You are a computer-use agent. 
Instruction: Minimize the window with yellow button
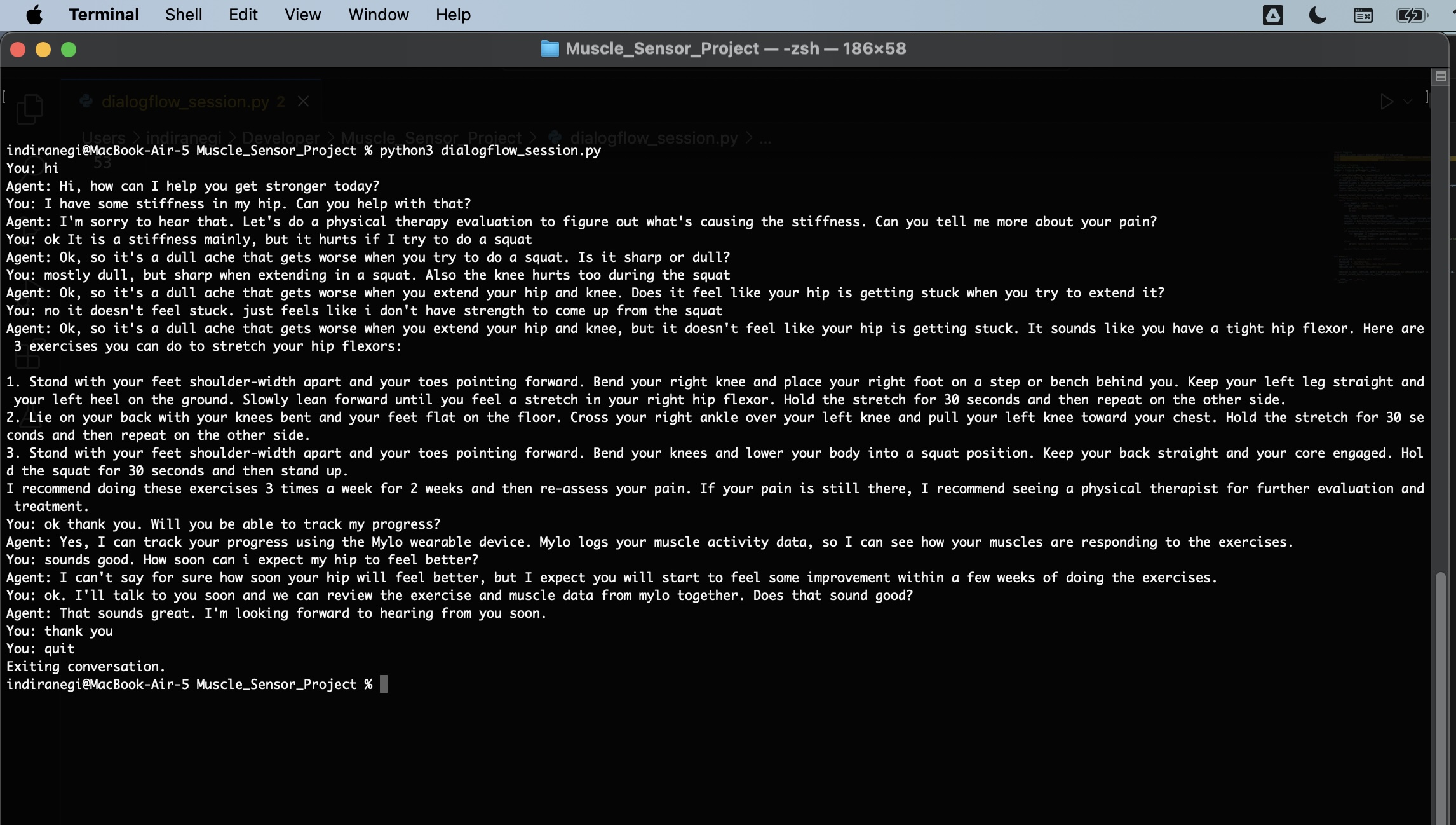43,50
